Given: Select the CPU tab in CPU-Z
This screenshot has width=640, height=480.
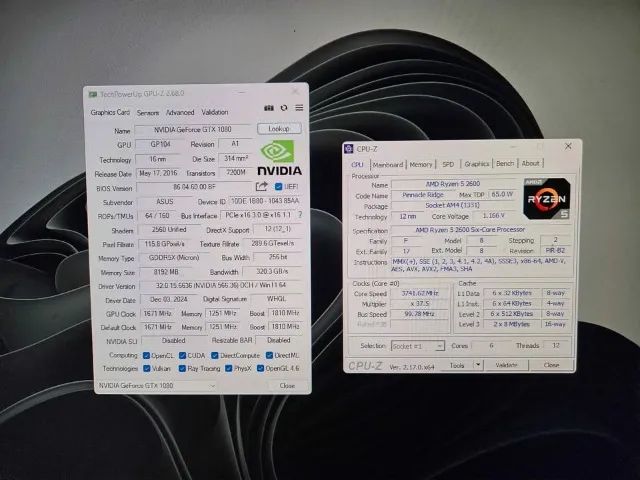Looking at the screenshot, I should [357, 164].
